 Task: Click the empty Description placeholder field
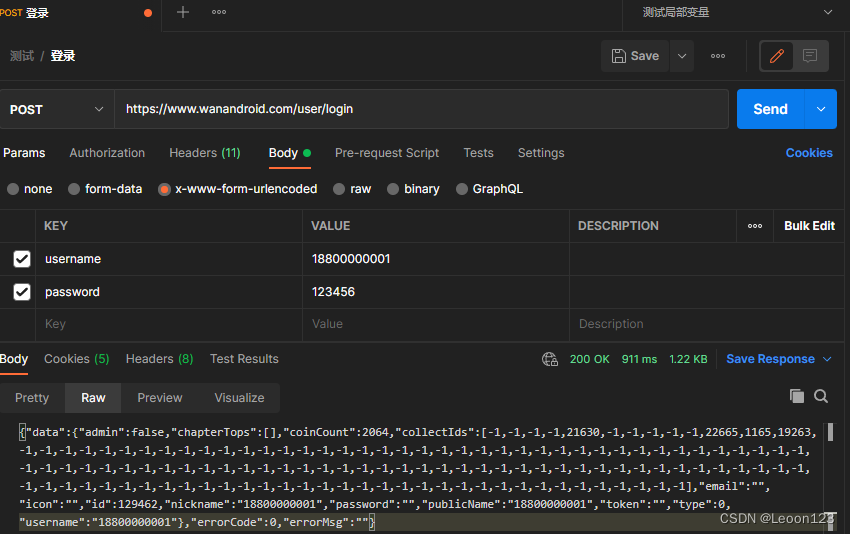[x=706, y=324]
